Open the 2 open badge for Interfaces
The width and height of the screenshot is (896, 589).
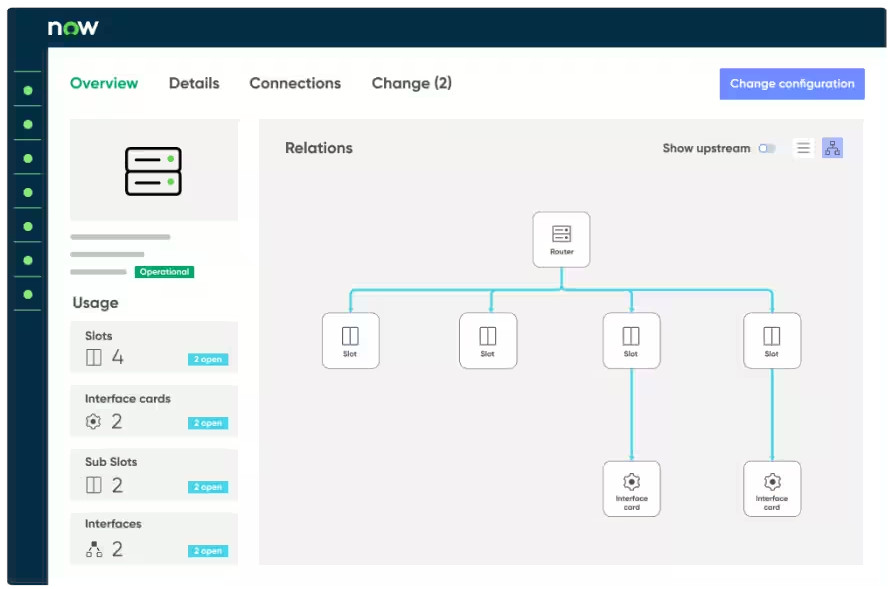pos(208,551)
